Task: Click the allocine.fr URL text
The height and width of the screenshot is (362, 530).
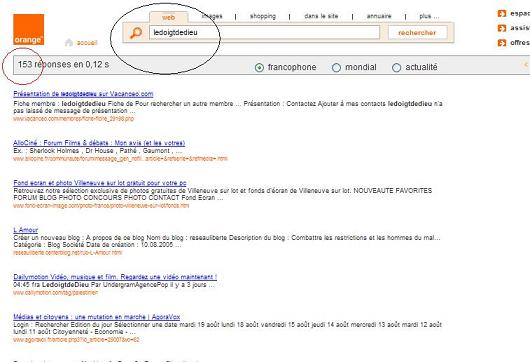Action: 120,159
